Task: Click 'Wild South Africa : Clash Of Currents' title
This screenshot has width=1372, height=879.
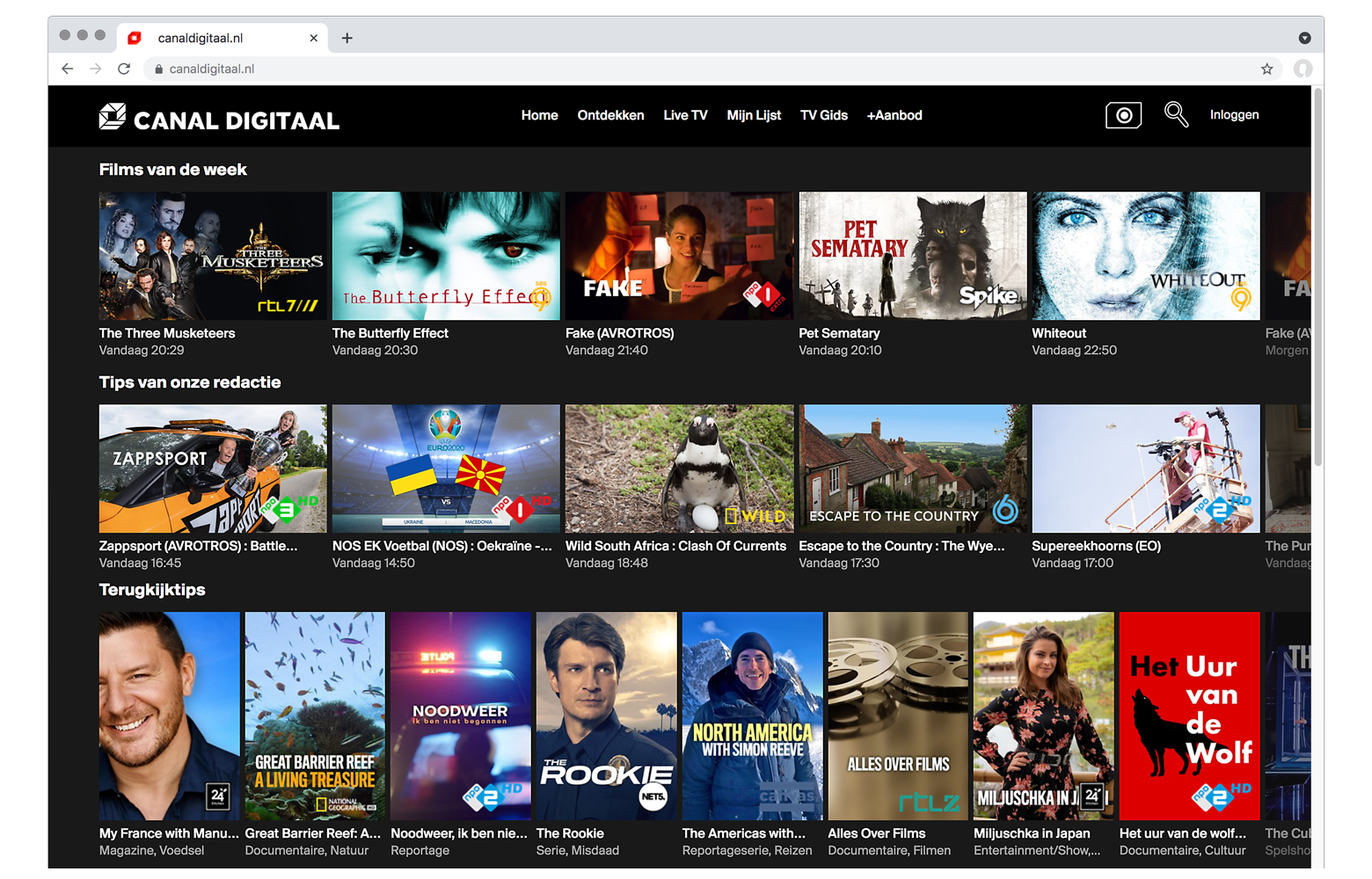Action: coord(675,546)
